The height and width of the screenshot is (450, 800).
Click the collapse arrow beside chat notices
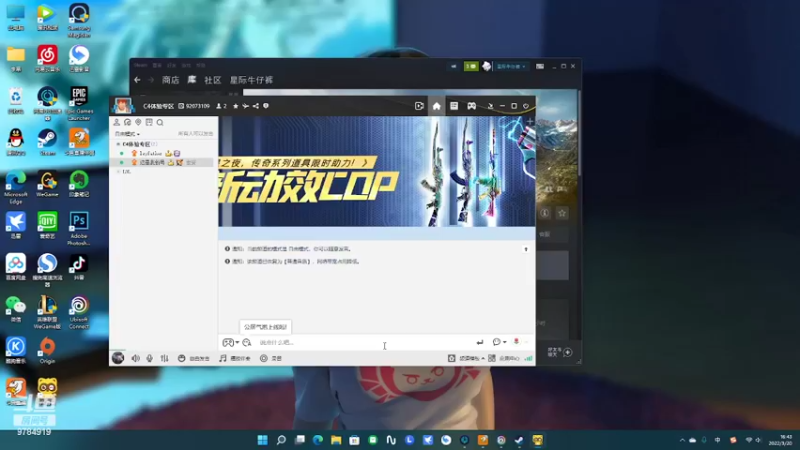click(x=526, y=249)
